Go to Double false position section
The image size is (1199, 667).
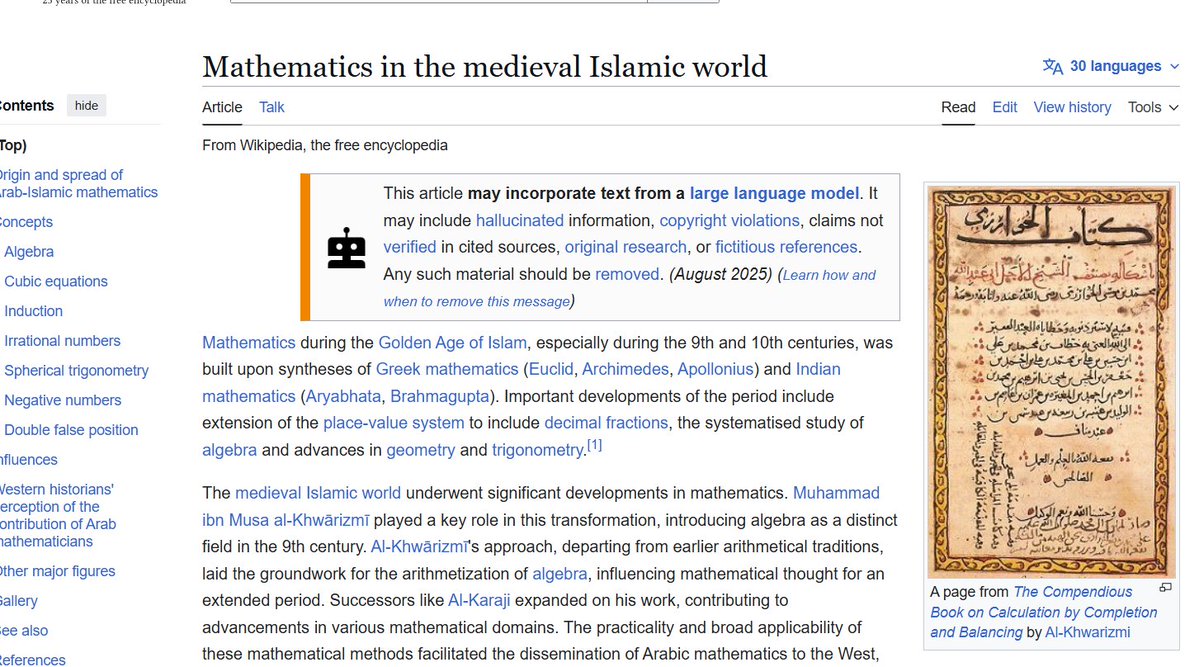click(71, 431)
